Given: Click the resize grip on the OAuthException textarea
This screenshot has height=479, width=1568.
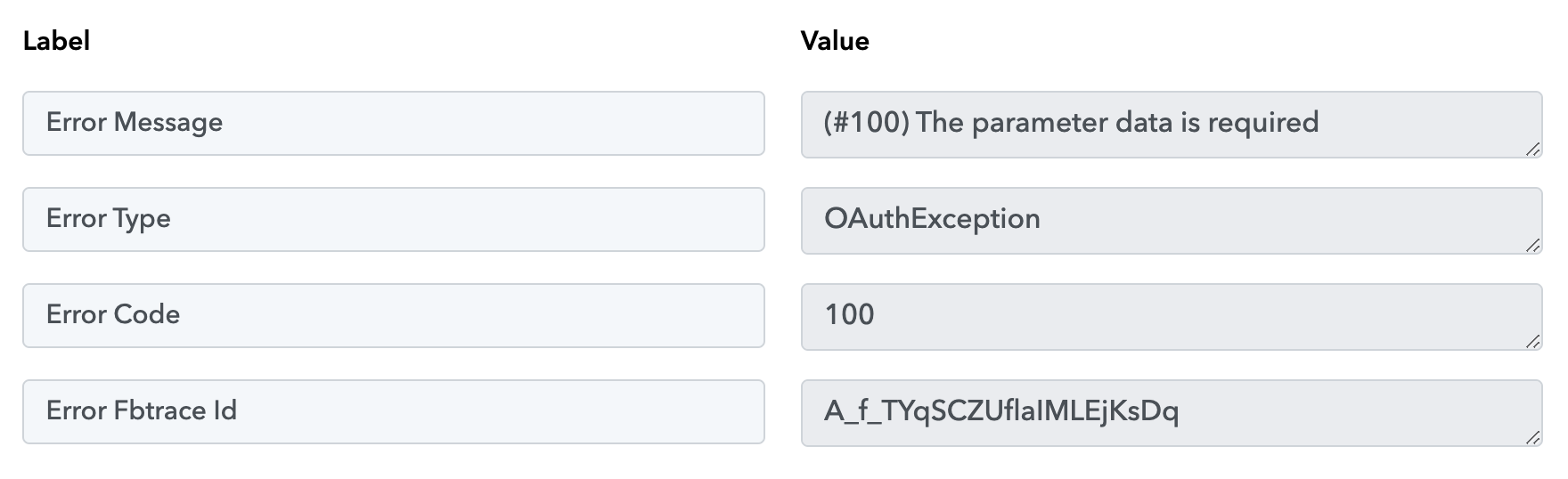Looking at the screenshot, I should click(x=1532, y=246).
